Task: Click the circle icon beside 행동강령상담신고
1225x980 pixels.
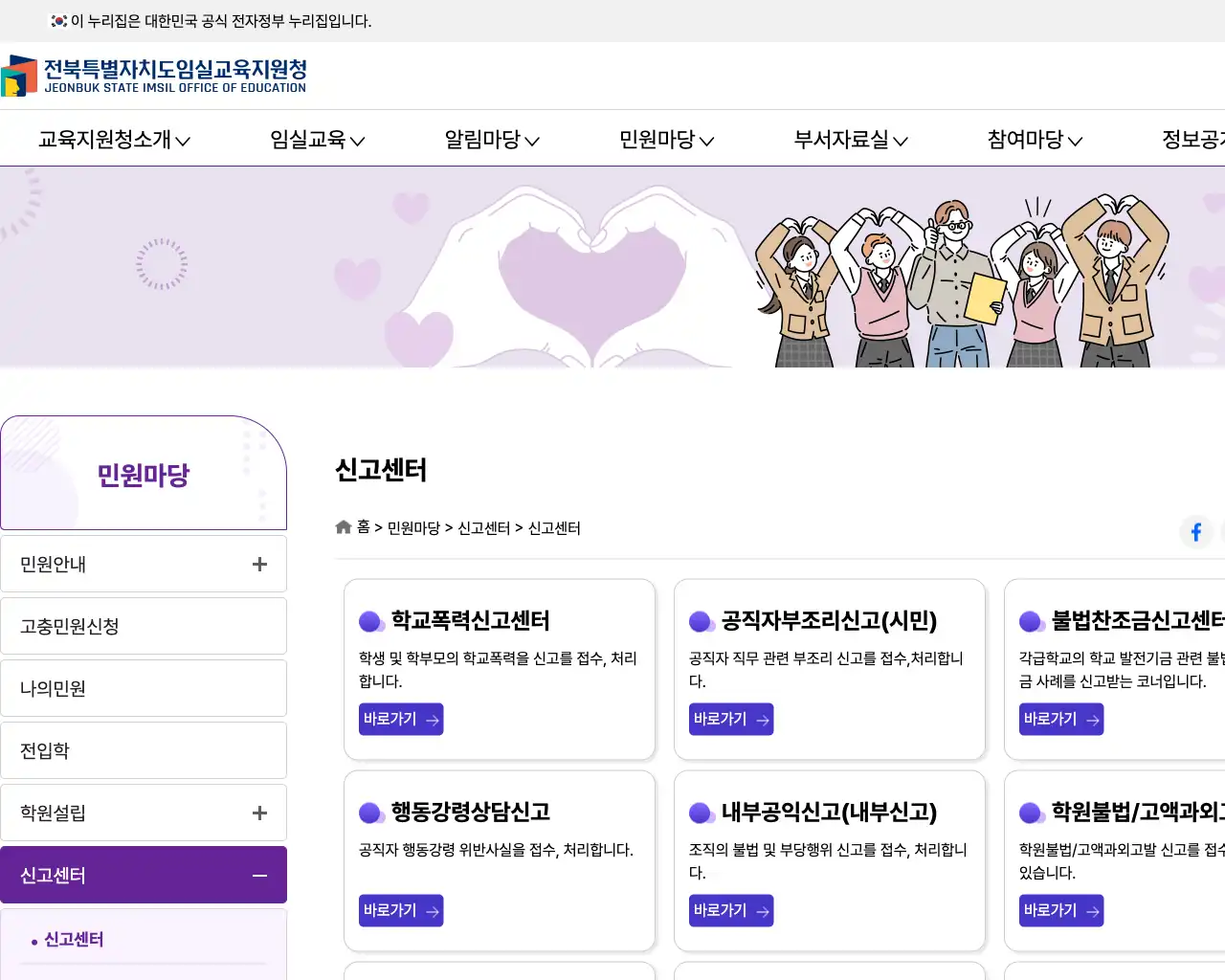Action: pyautogui.click(x=371, y=812)
